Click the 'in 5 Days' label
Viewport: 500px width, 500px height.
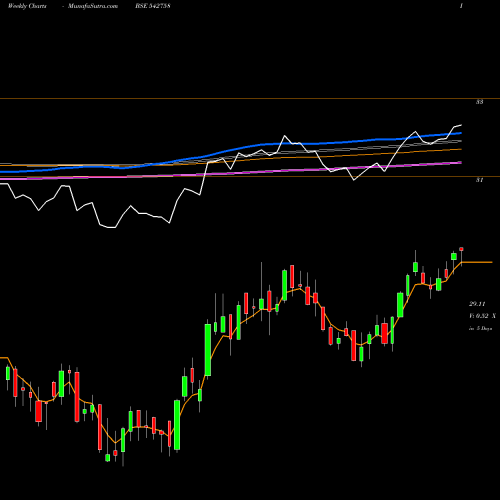click(480, 328)
